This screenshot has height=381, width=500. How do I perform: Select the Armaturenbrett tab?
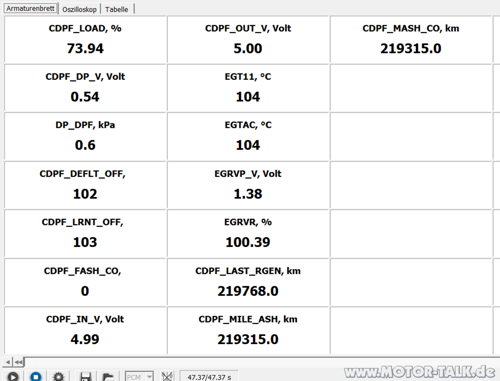[30, 9]
